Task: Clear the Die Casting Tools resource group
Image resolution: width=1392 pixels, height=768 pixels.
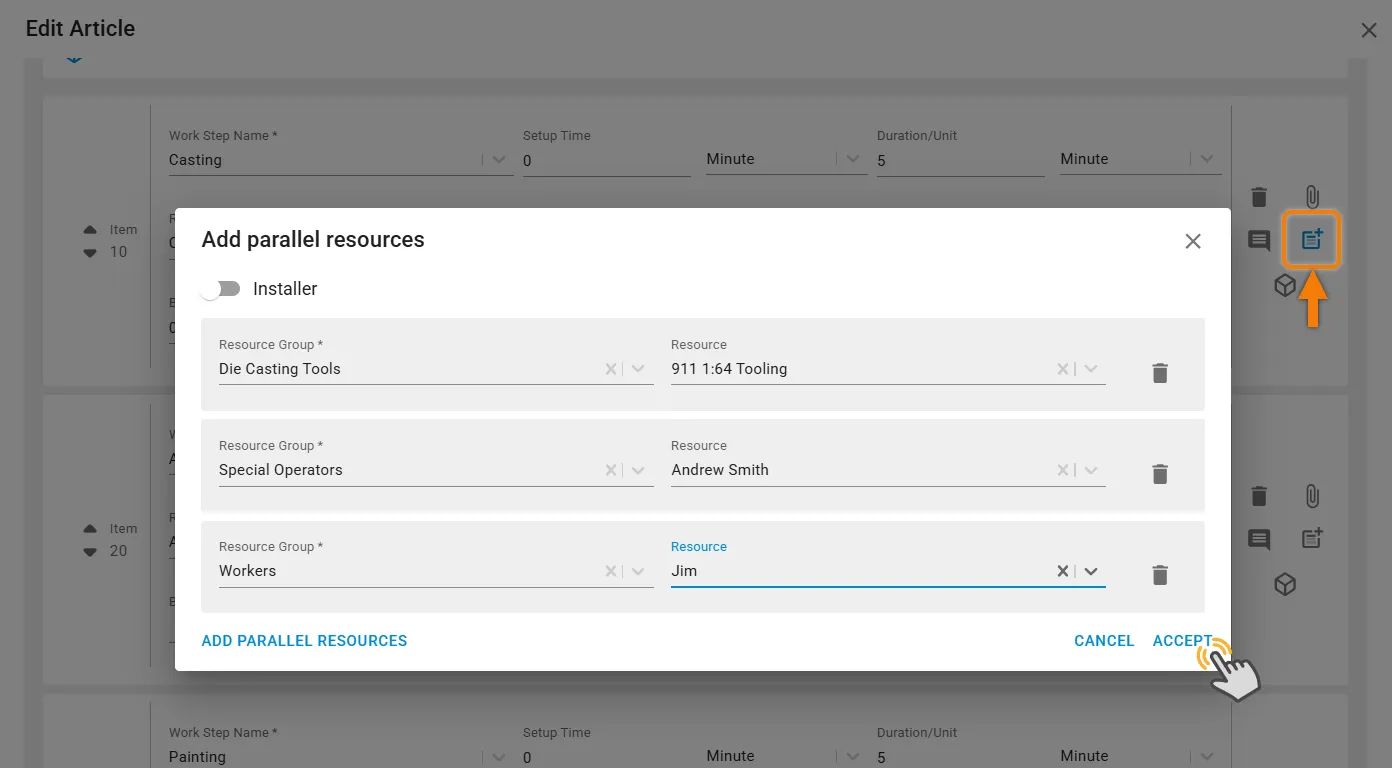Action: pos(611,369)
